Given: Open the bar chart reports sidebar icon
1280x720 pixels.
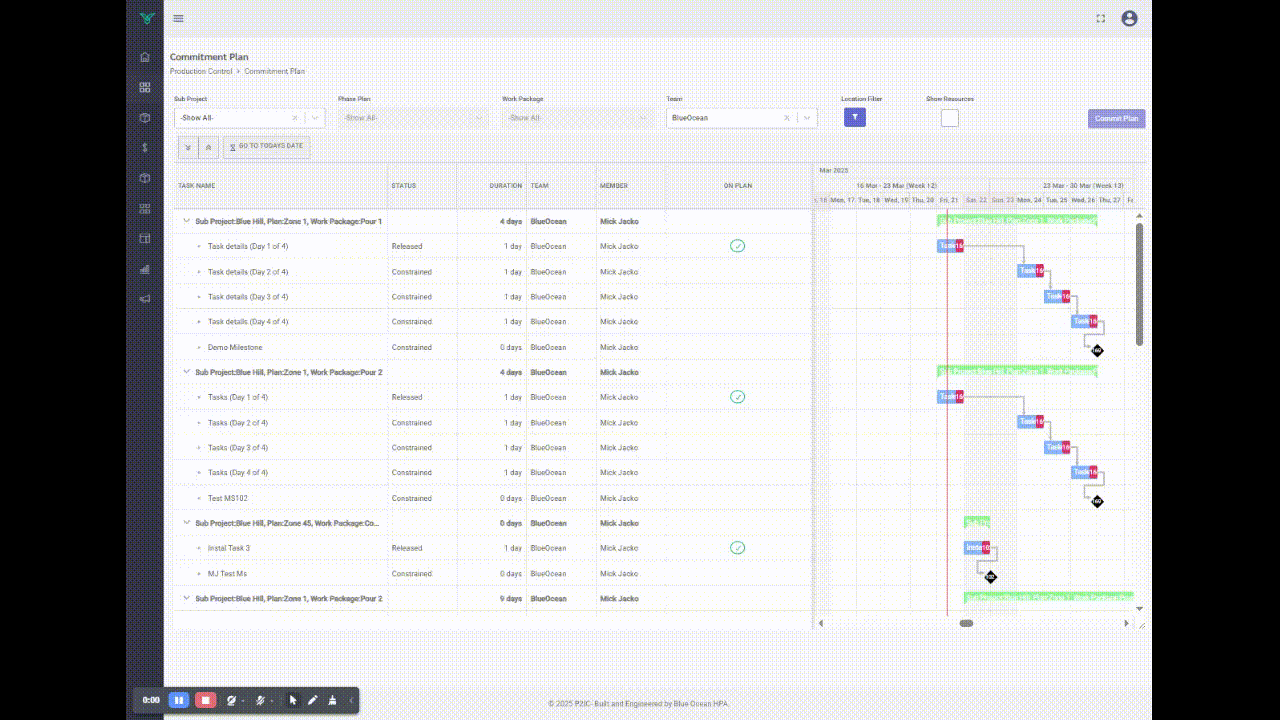Looking at the screenshot, I should click(145, 269).
